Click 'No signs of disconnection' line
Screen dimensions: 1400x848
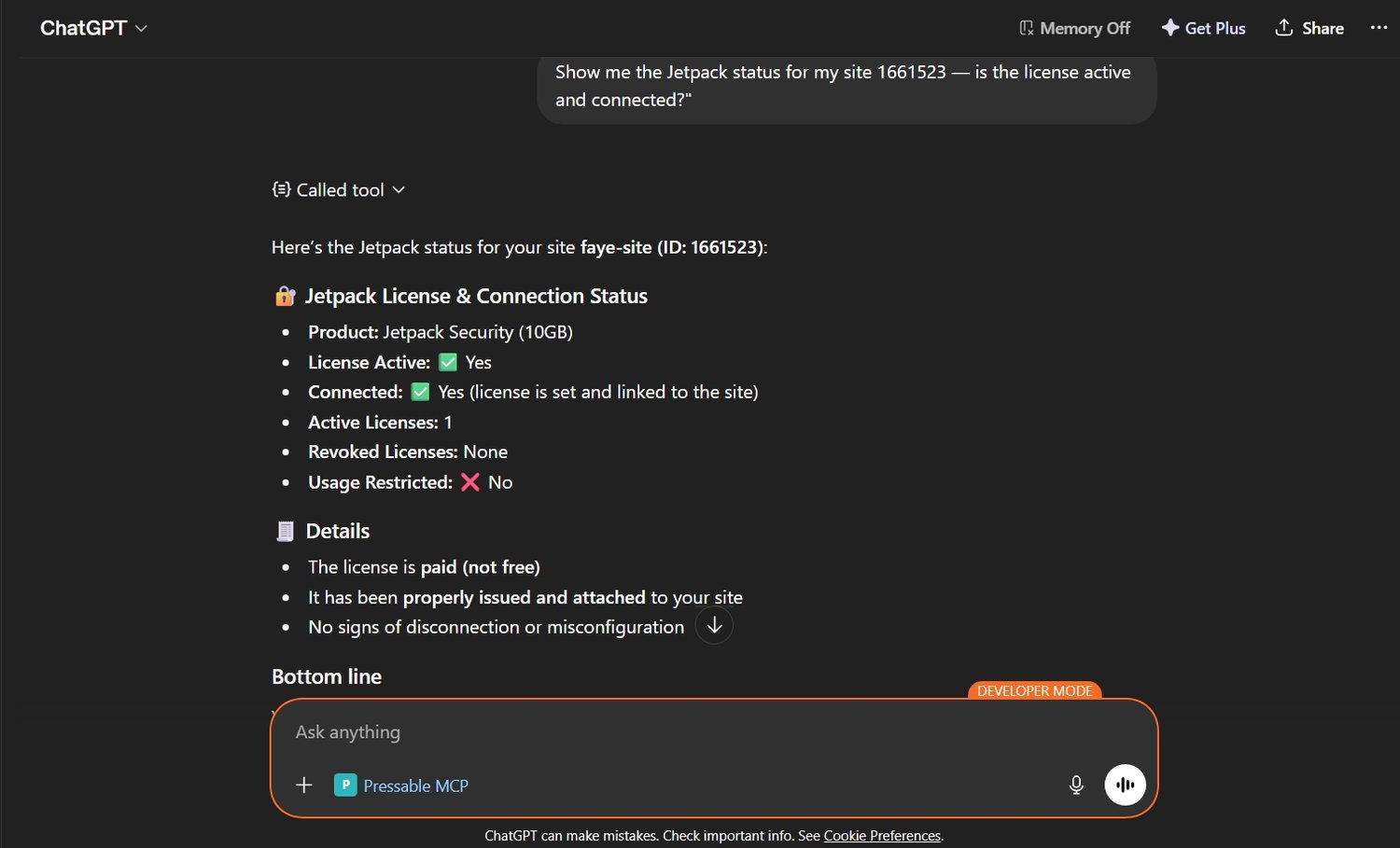pos(496,627)
